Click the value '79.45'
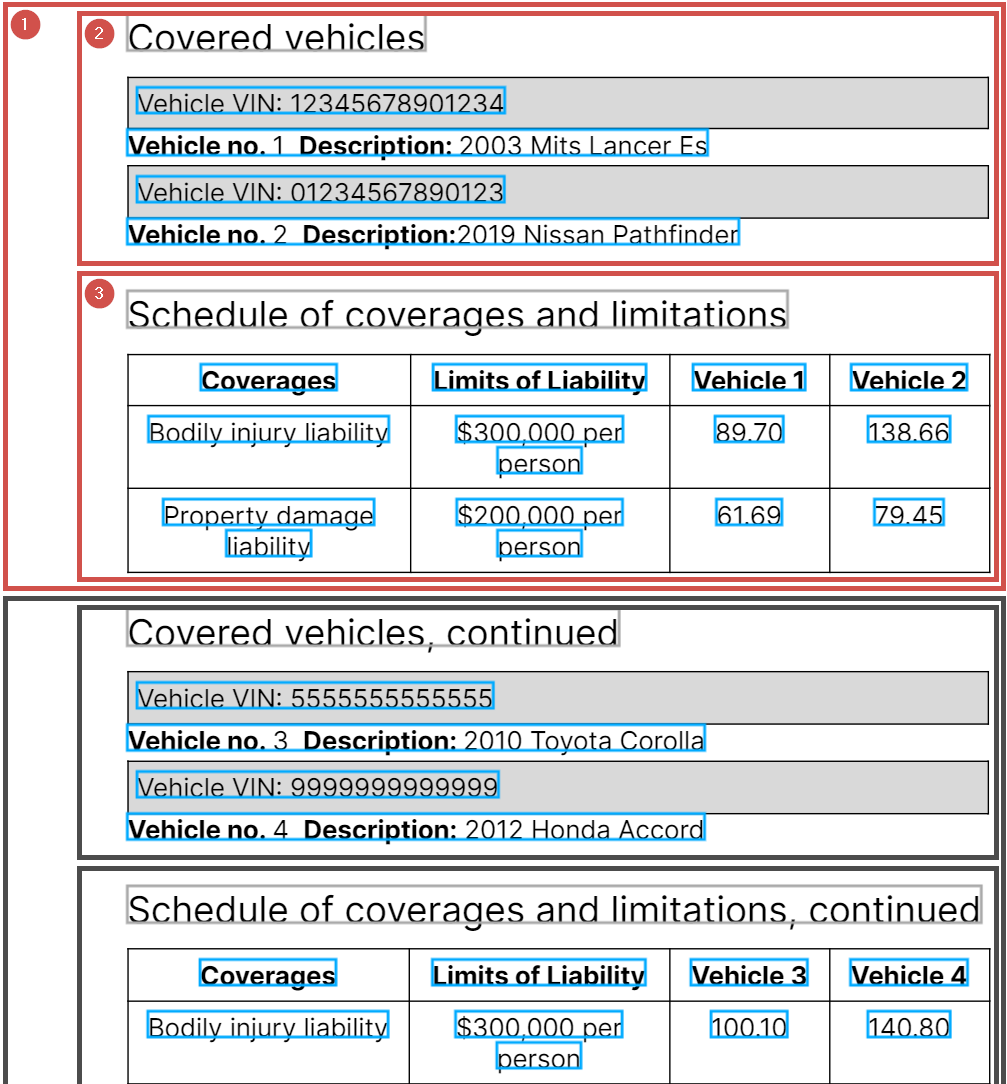1007x1084 pixels. (x=909, y=512)
